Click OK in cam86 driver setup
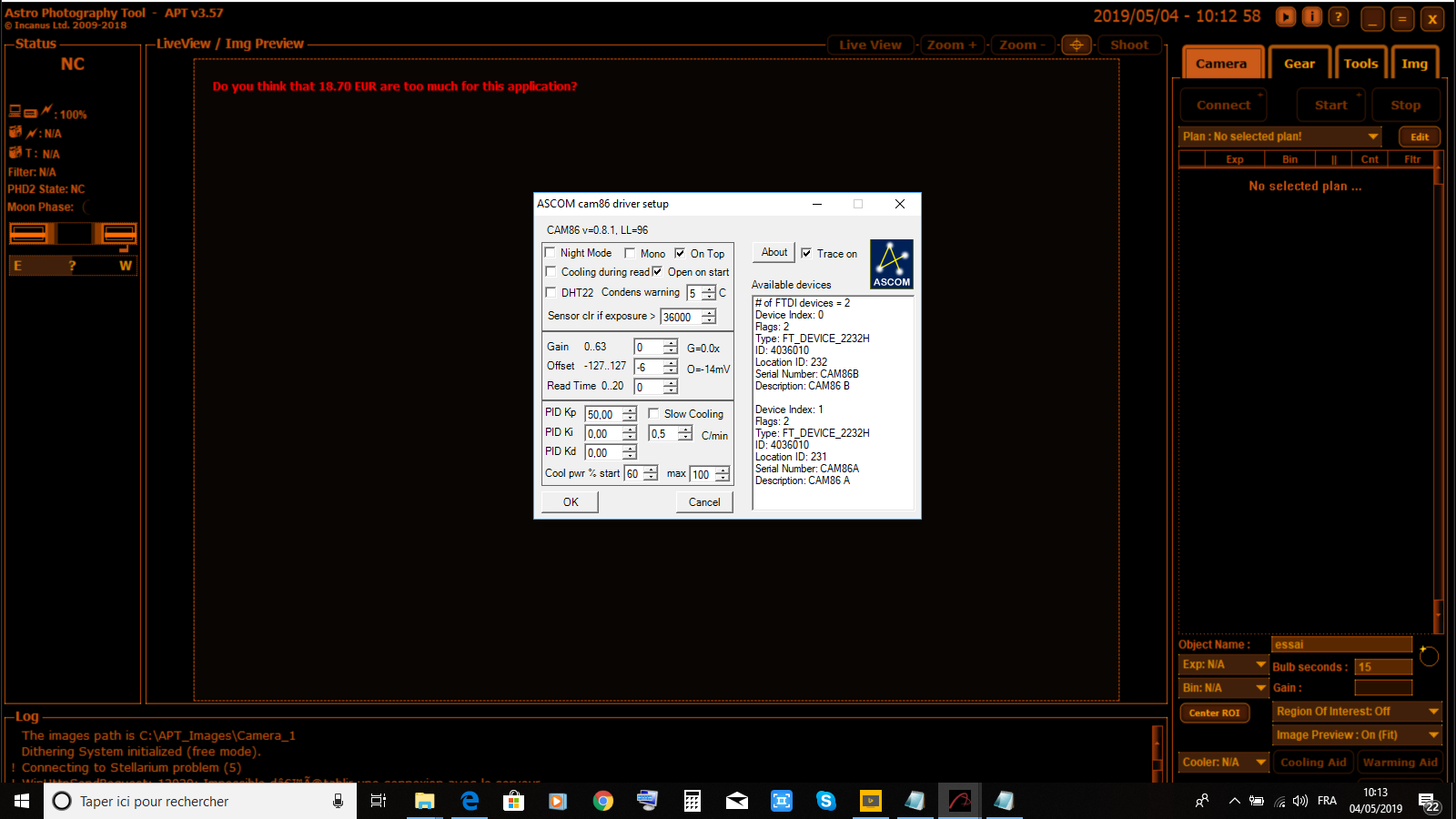Image resolution: width=1456 pixels, height=819 pixels. pos(571,502)
